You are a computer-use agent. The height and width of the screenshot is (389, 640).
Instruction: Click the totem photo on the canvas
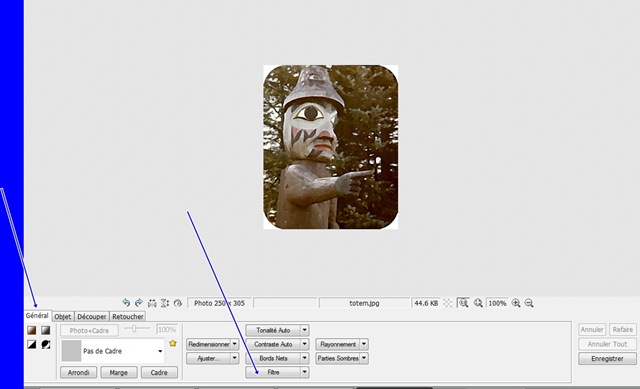click(330, 147)
